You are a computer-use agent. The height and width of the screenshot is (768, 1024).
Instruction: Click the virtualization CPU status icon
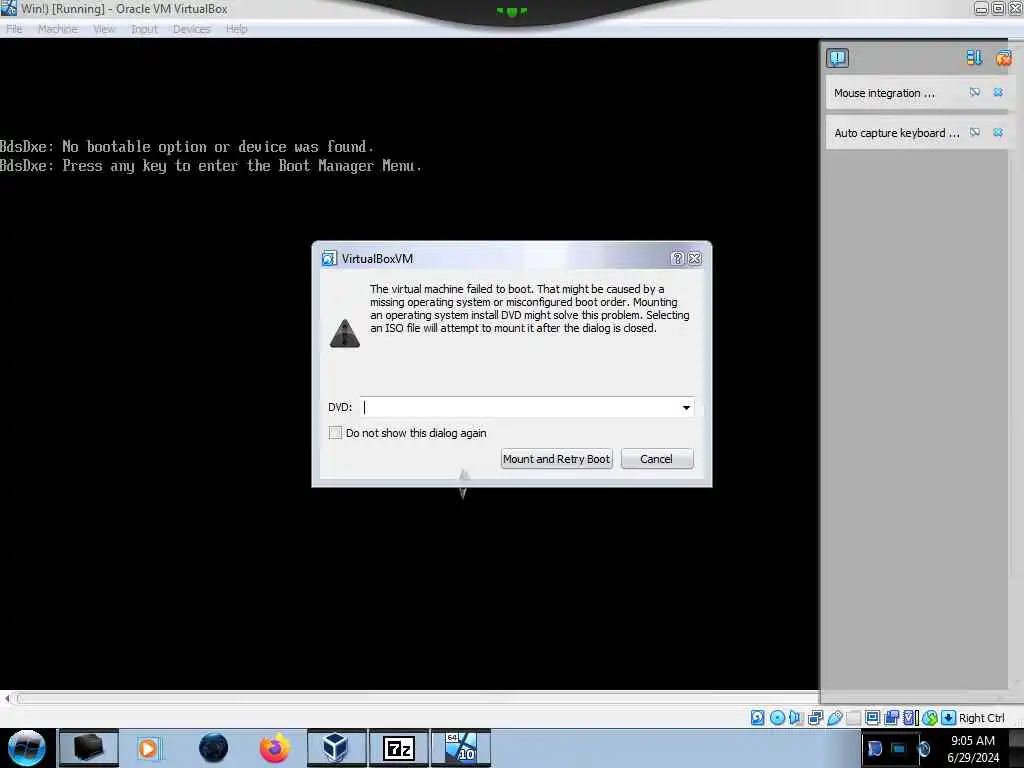point(910,718)
